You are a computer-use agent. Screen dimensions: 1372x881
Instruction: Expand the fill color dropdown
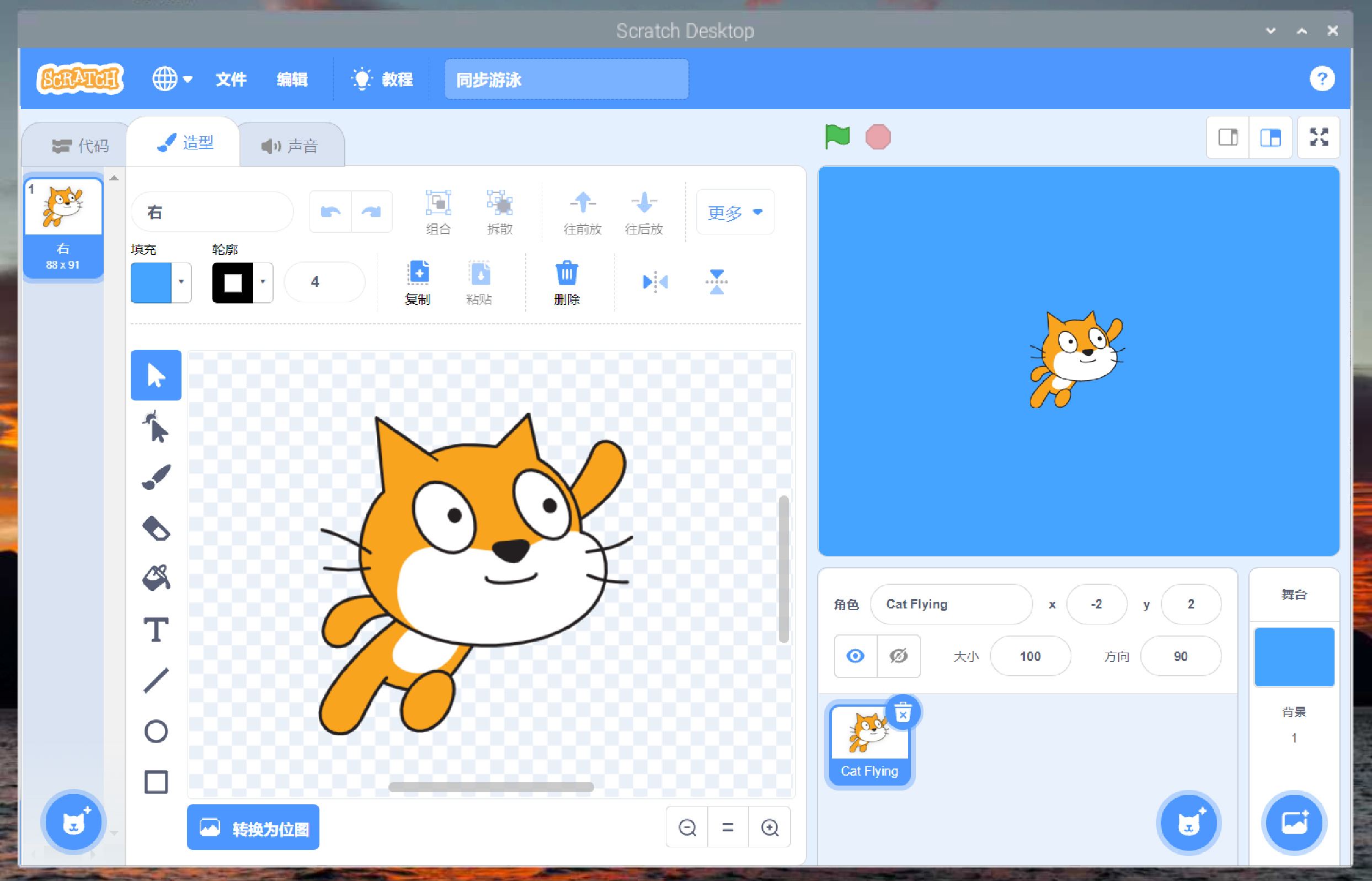tap(181, 281)
